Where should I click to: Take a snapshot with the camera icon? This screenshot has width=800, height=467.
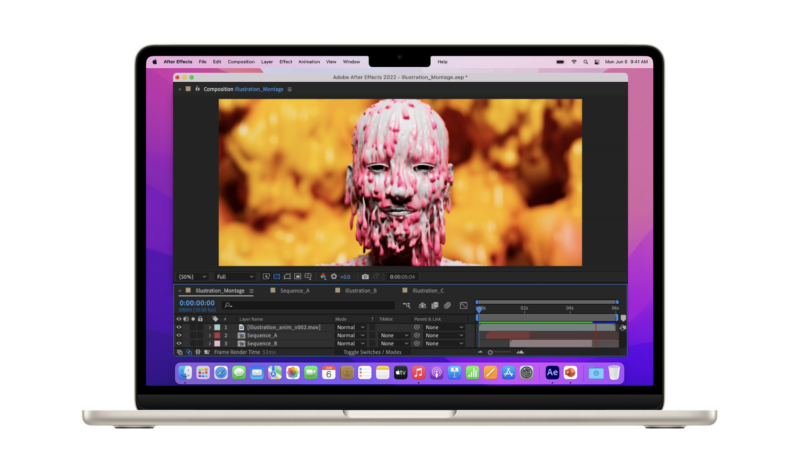pos(365,277)
